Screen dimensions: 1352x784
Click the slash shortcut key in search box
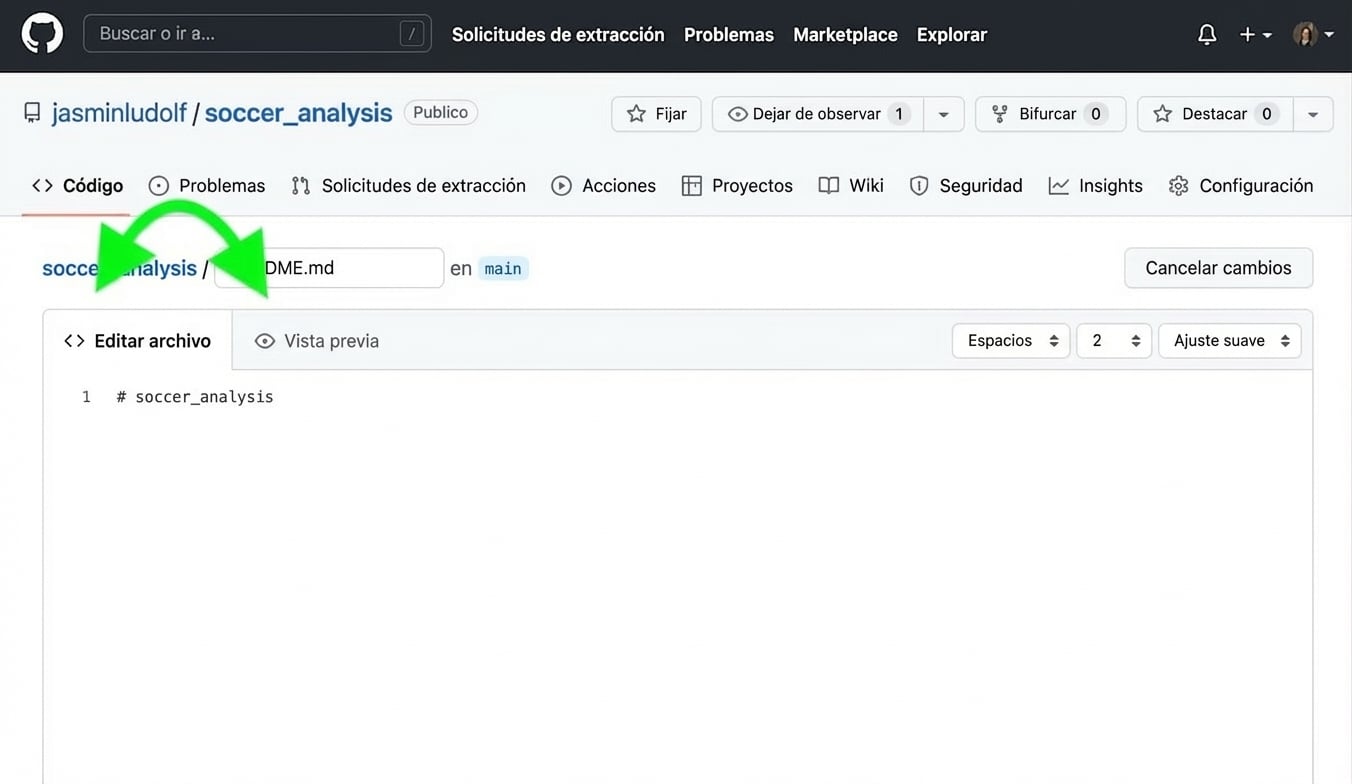click(x=411, y=34)
